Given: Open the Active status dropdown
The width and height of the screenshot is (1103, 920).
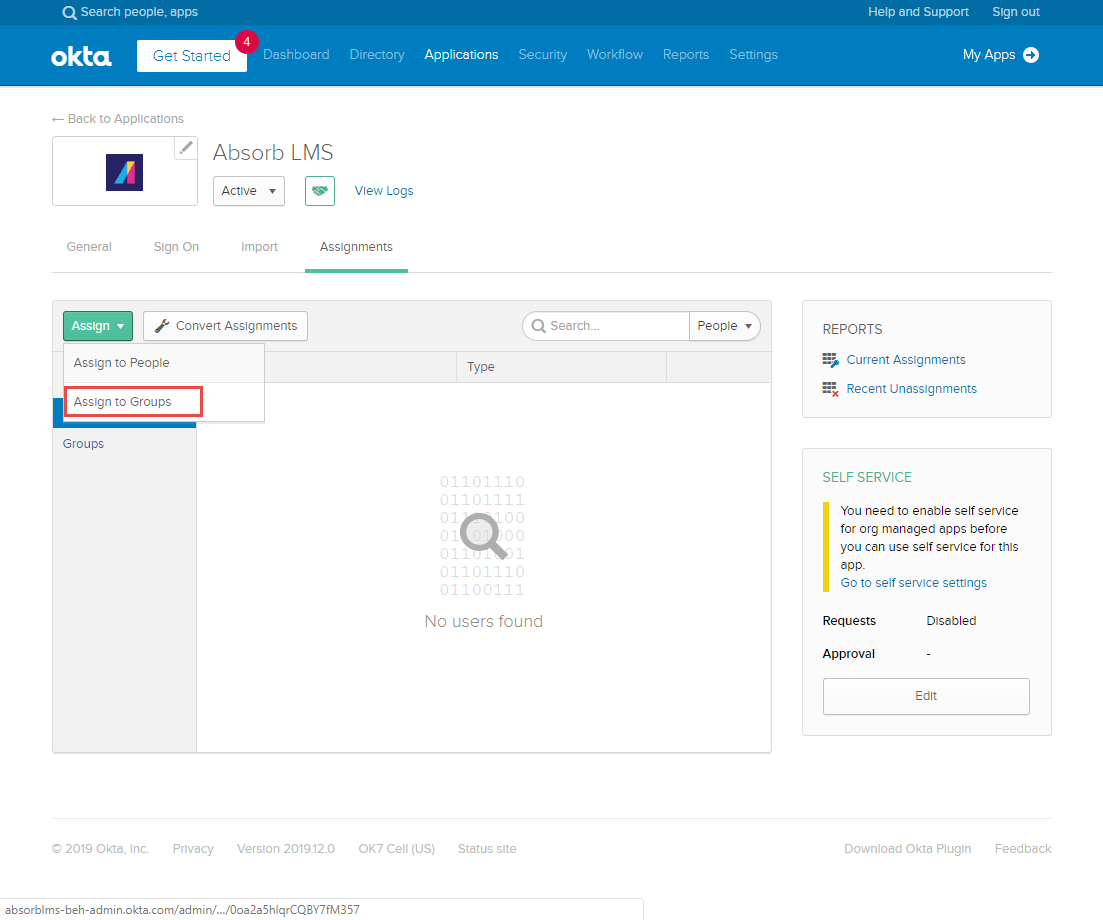Looking at the screenshot, I should pos(249,191).
